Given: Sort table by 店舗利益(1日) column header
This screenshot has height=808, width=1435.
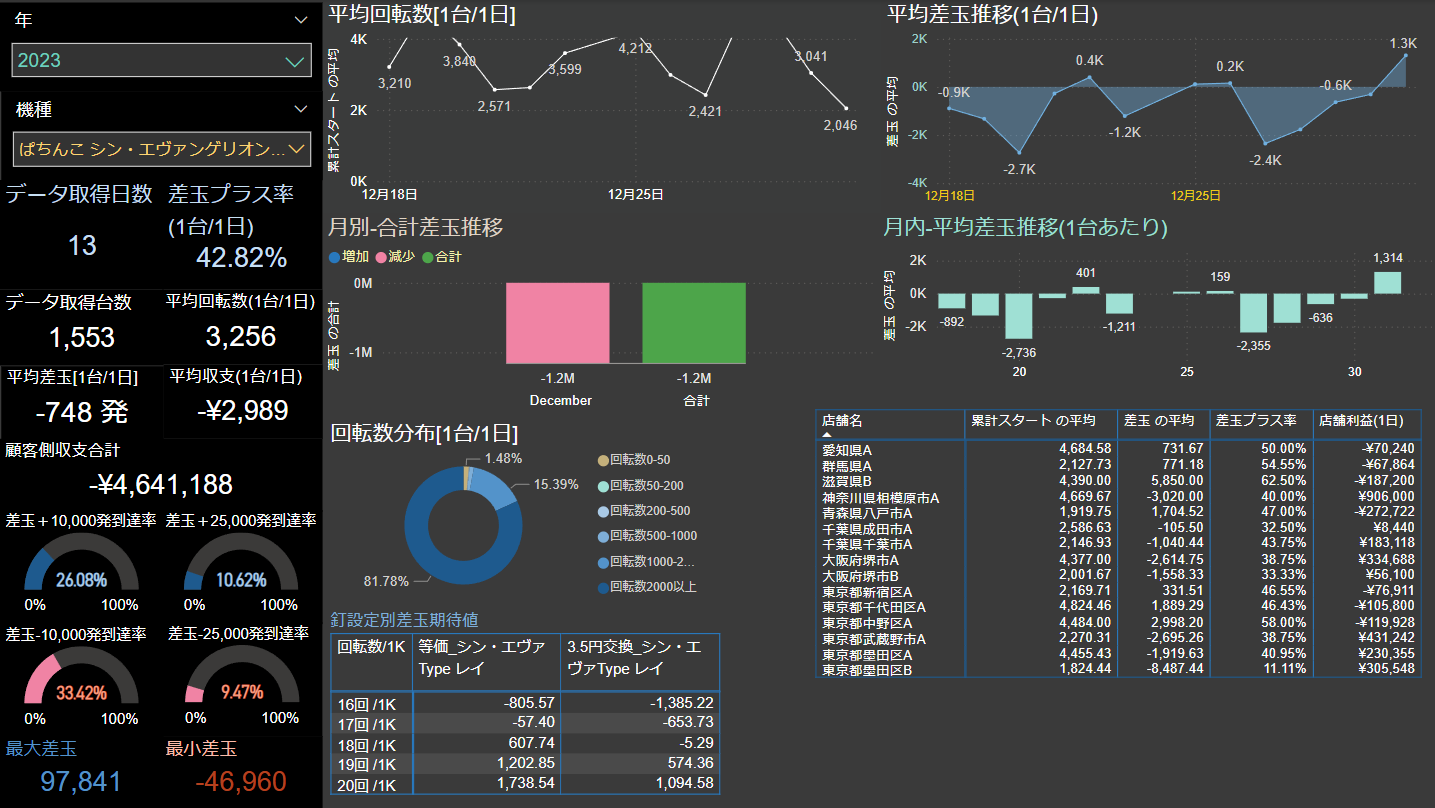Looking at the screenshot, I should coord(1365,421).
